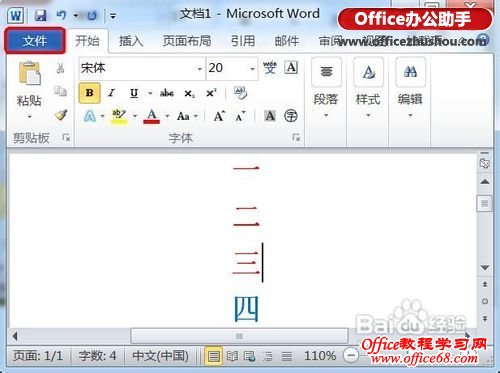Apply the yellow text highlight color
The width and height of the screenshot is (500, 373).
pyautogui.click(x=119, y=116)
